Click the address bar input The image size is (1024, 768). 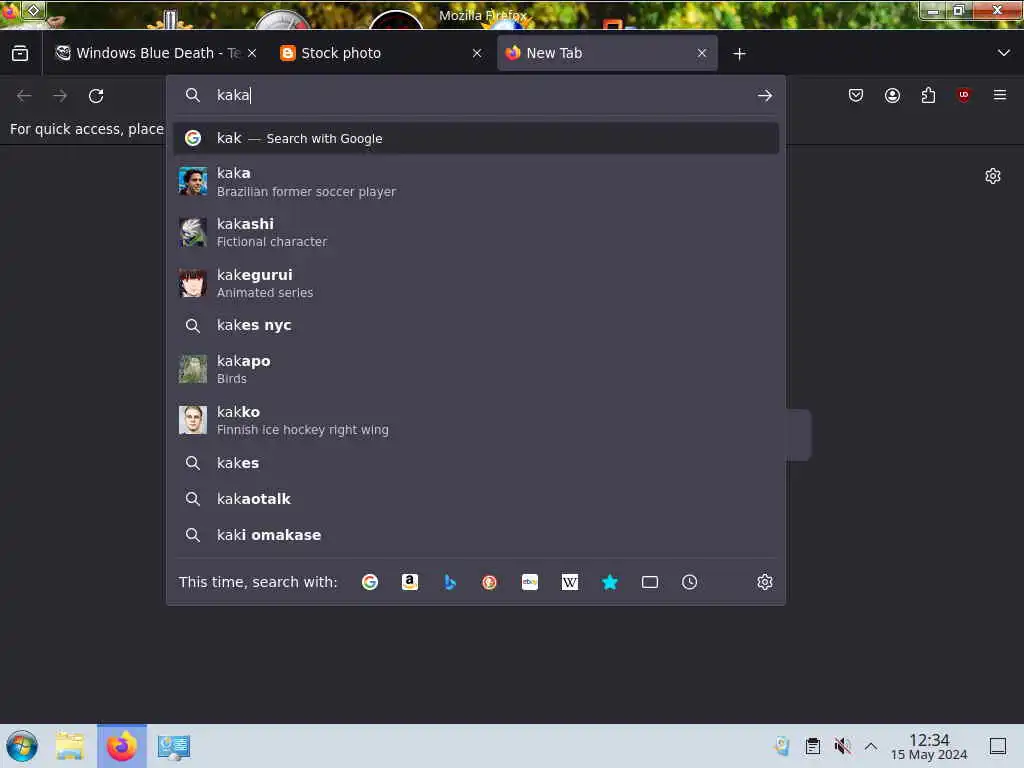coord(477,95)
